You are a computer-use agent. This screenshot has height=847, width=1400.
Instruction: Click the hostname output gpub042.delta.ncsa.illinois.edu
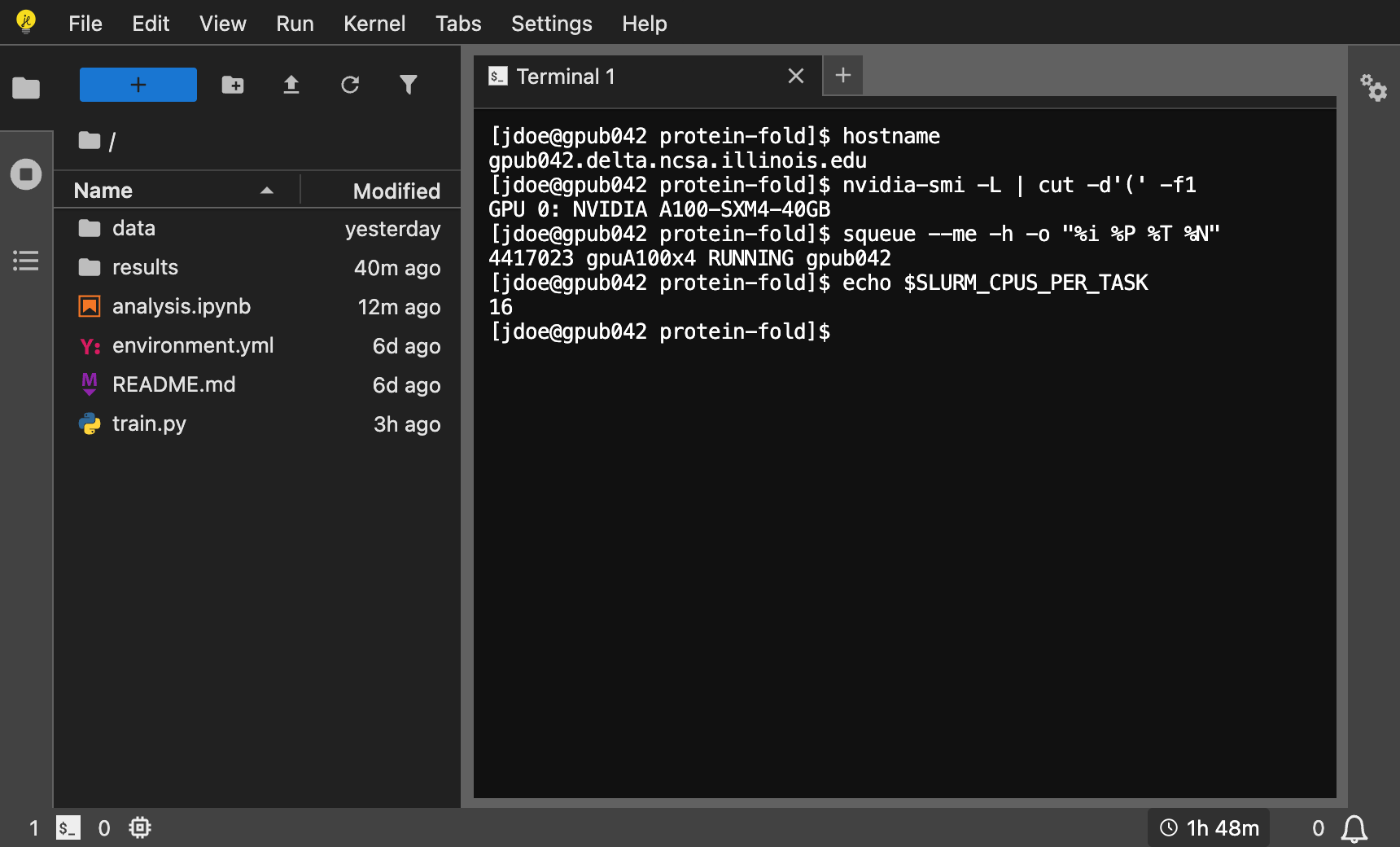(677, 160)
